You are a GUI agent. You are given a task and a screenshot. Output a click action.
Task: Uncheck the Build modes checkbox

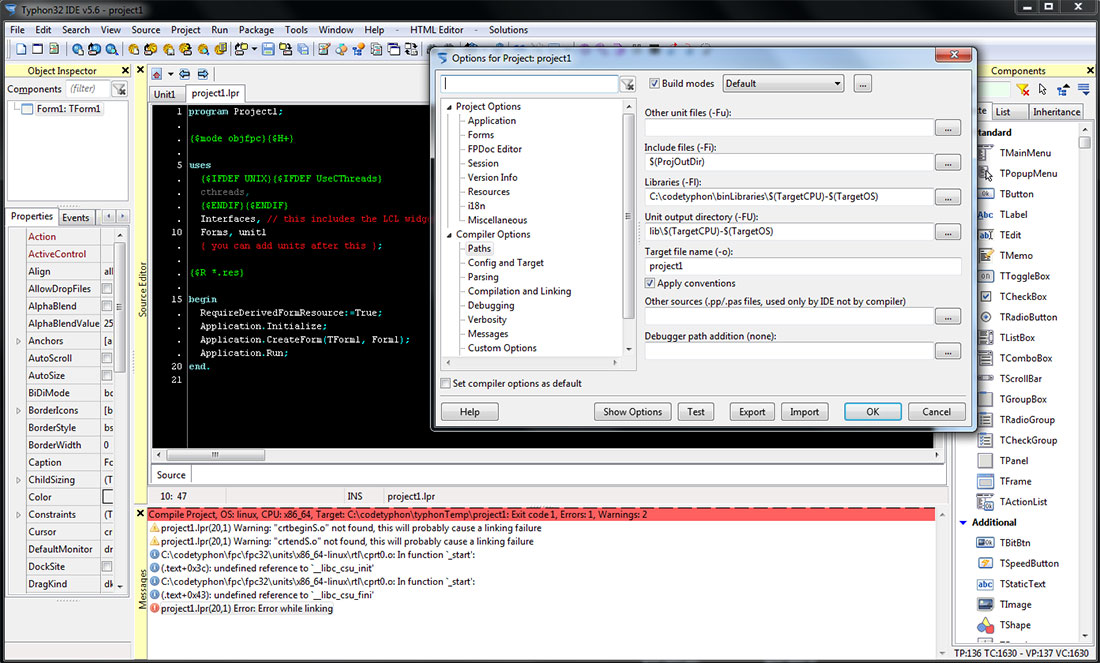[x=655, y=83]
